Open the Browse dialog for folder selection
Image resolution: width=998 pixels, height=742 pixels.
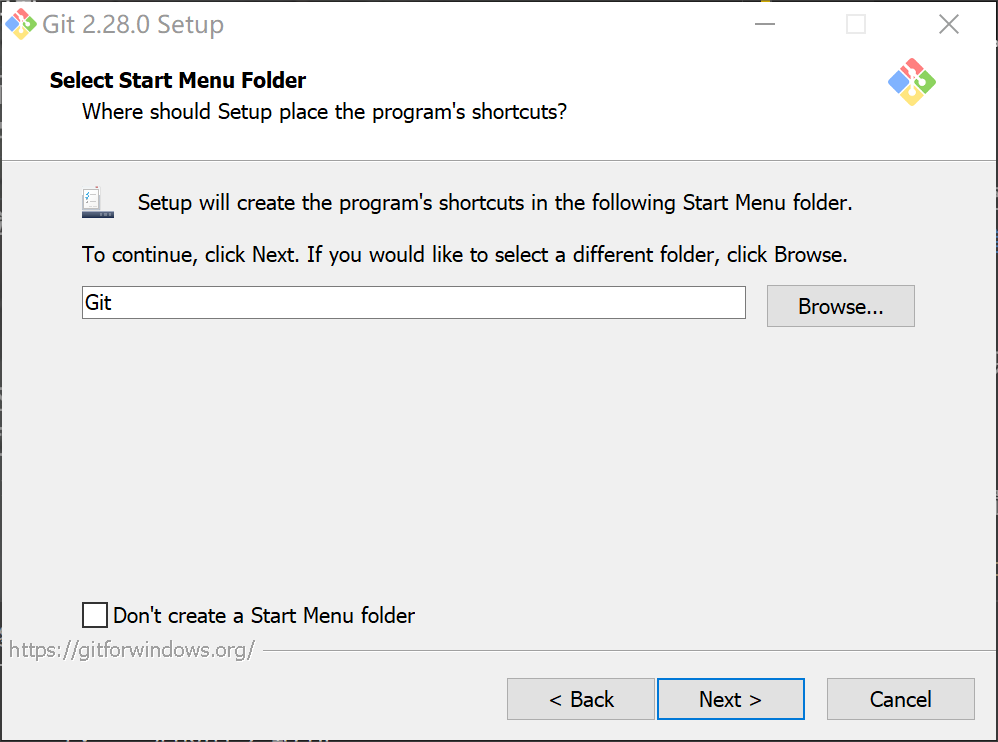840,305
